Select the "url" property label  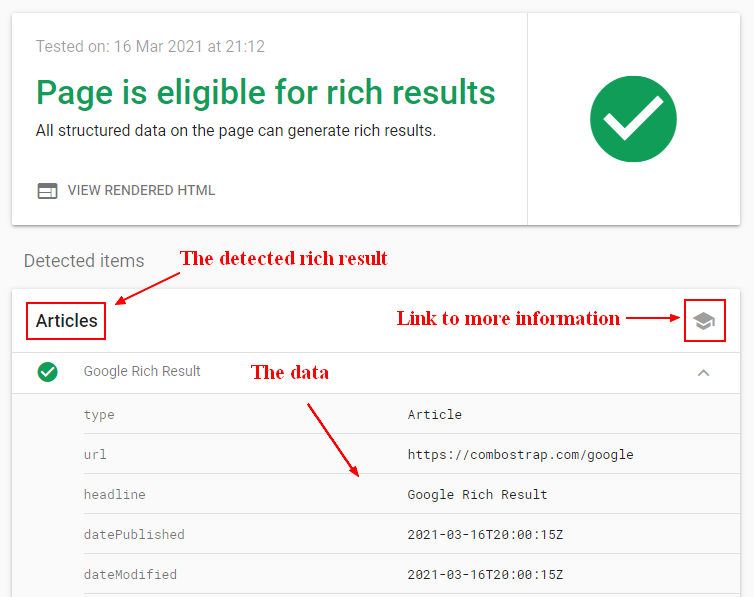95,454
